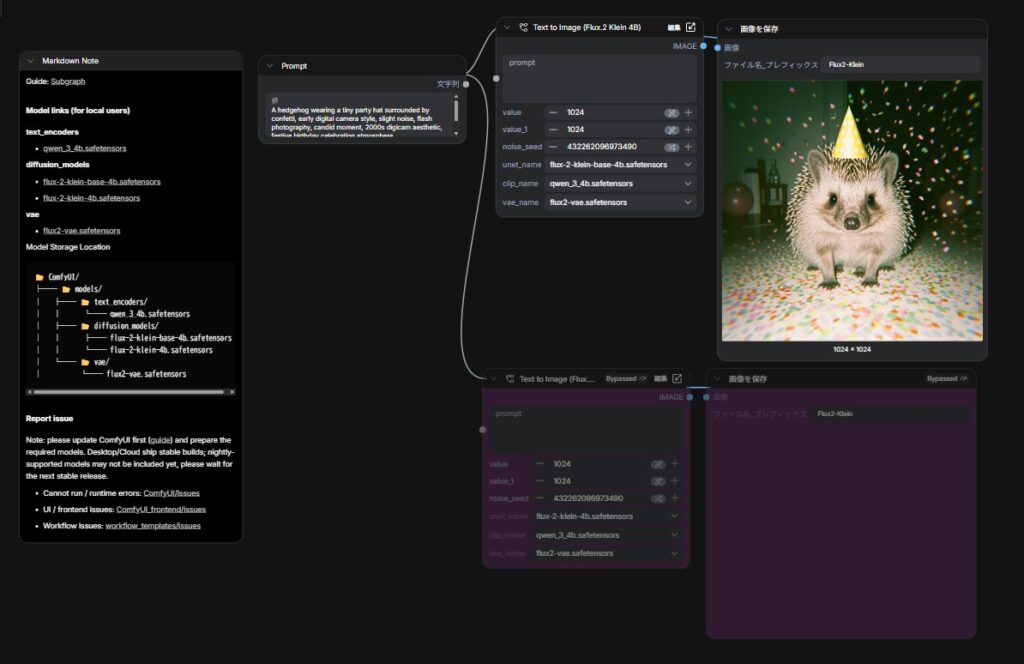Toggle the randomize control on top value row
The image size is (1024, 664).
click(672, 113)
